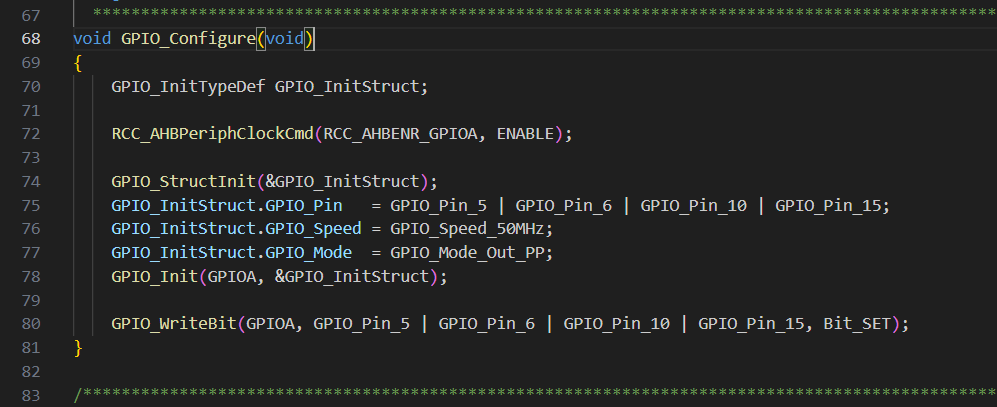Click the closing brace on line 81
997x407 pixels.
click(x=78, y=347)
